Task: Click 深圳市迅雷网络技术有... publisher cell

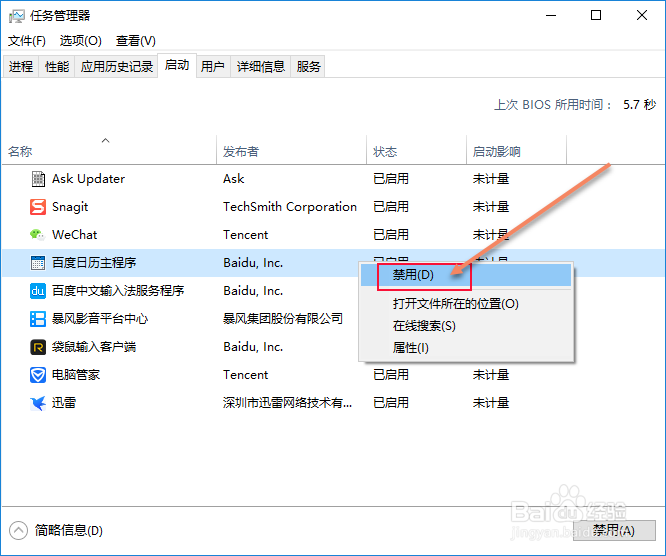Action: [288, 403]
